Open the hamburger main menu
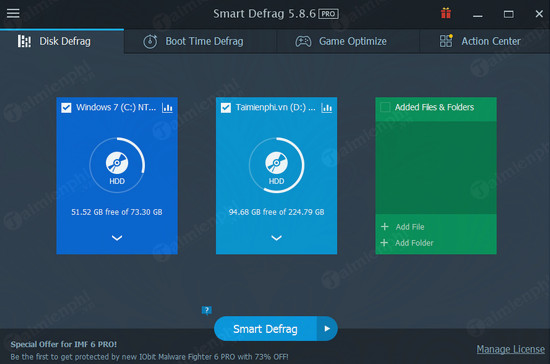 (x=13, y=13)
